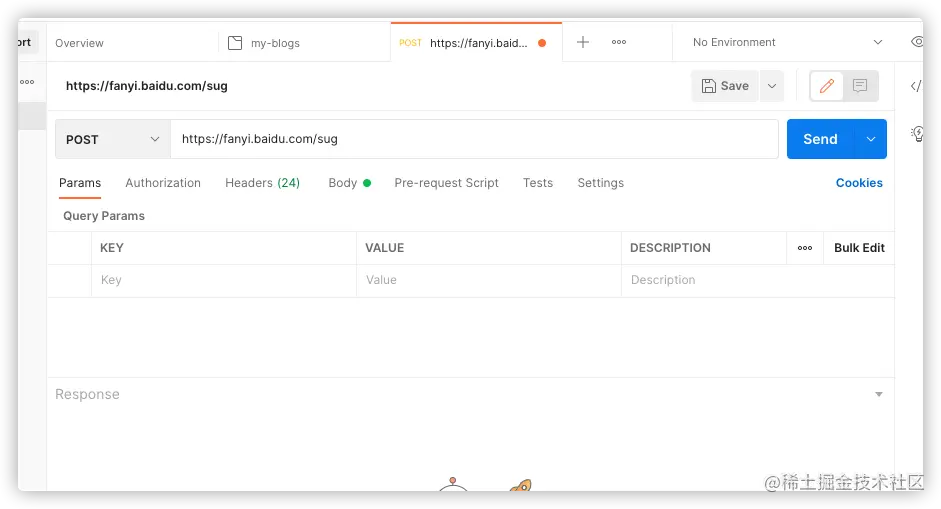Viewport: 941px width, 509px height.
Task: Click the blue Send button
Action: pos(820,139)
